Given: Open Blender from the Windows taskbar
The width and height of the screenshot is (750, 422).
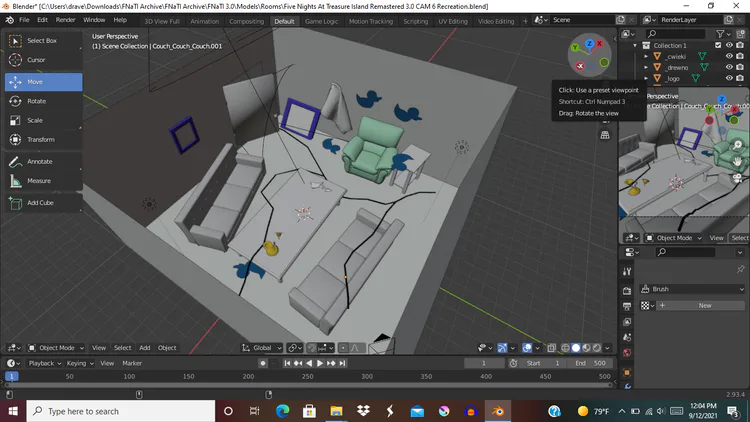Looking at the screenshot, I should (498, 411).
